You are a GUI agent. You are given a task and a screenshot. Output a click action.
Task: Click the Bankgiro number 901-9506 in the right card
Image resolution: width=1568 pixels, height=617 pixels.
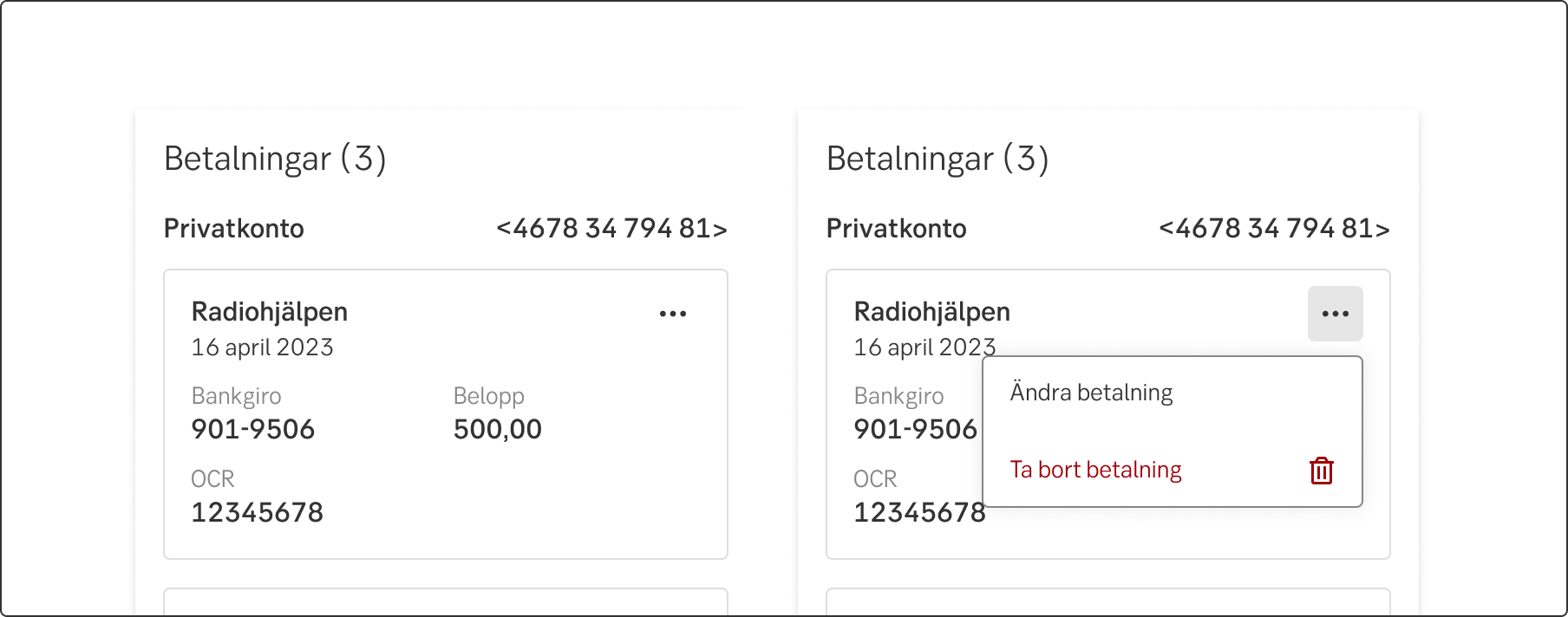tap(915, 429)
